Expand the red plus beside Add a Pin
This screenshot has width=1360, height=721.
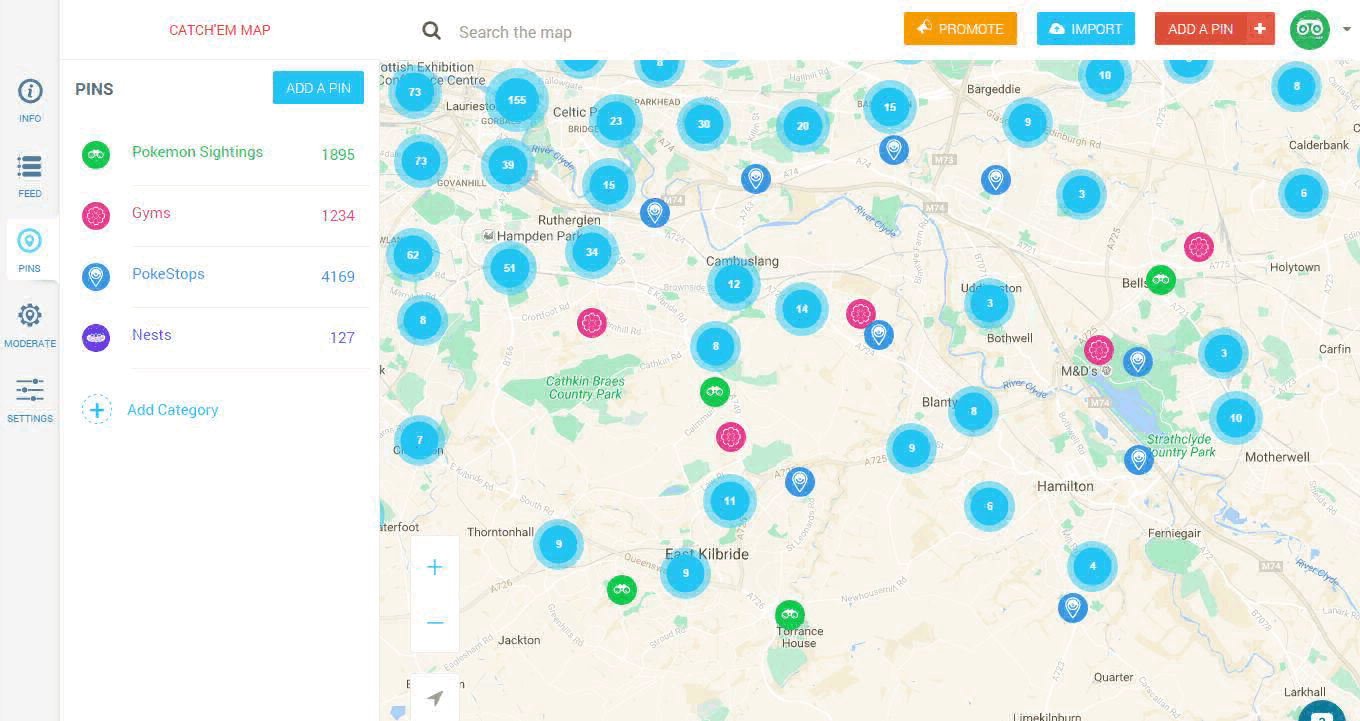click(x=1260, y=29)
